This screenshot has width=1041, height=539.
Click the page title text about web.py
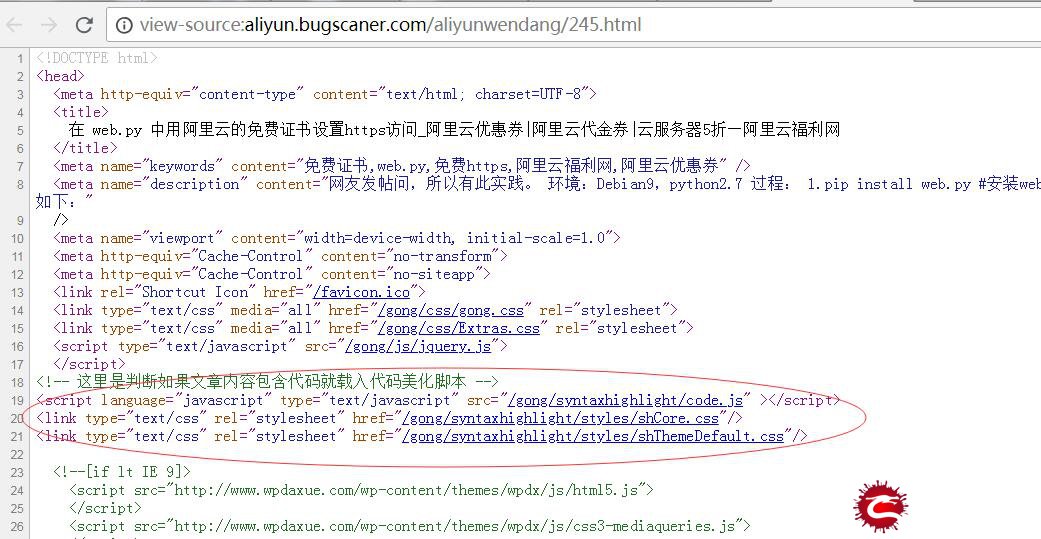pos(454,130)
